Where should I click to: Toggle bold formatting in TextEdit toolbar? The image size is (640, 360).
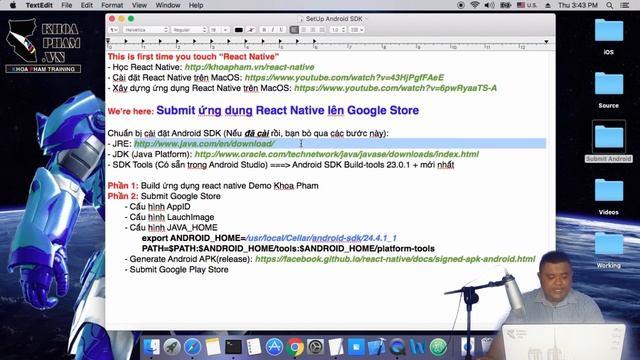click(x=264, y=30)
